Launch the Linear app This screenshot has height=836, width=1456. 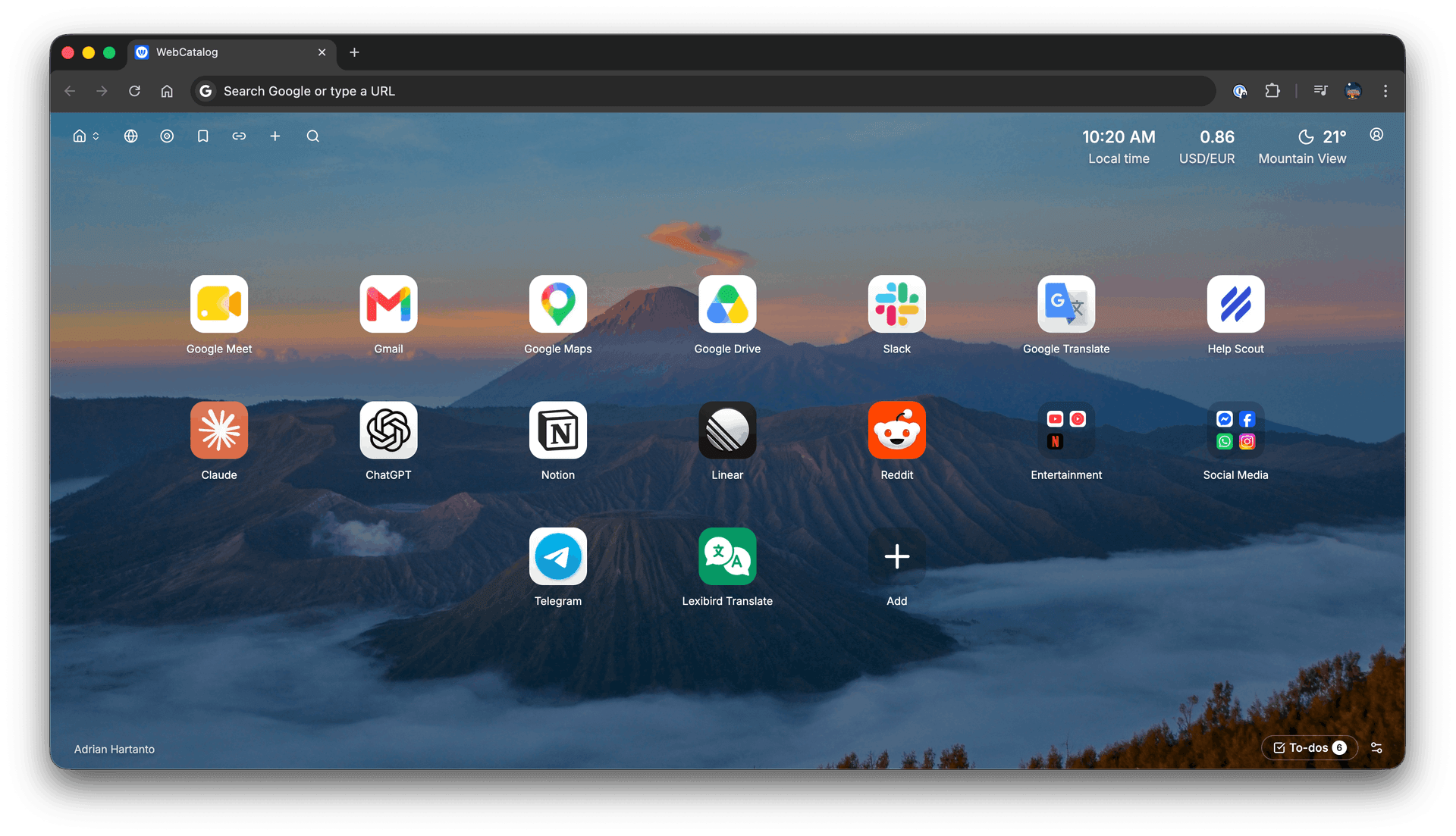(727, 430)
